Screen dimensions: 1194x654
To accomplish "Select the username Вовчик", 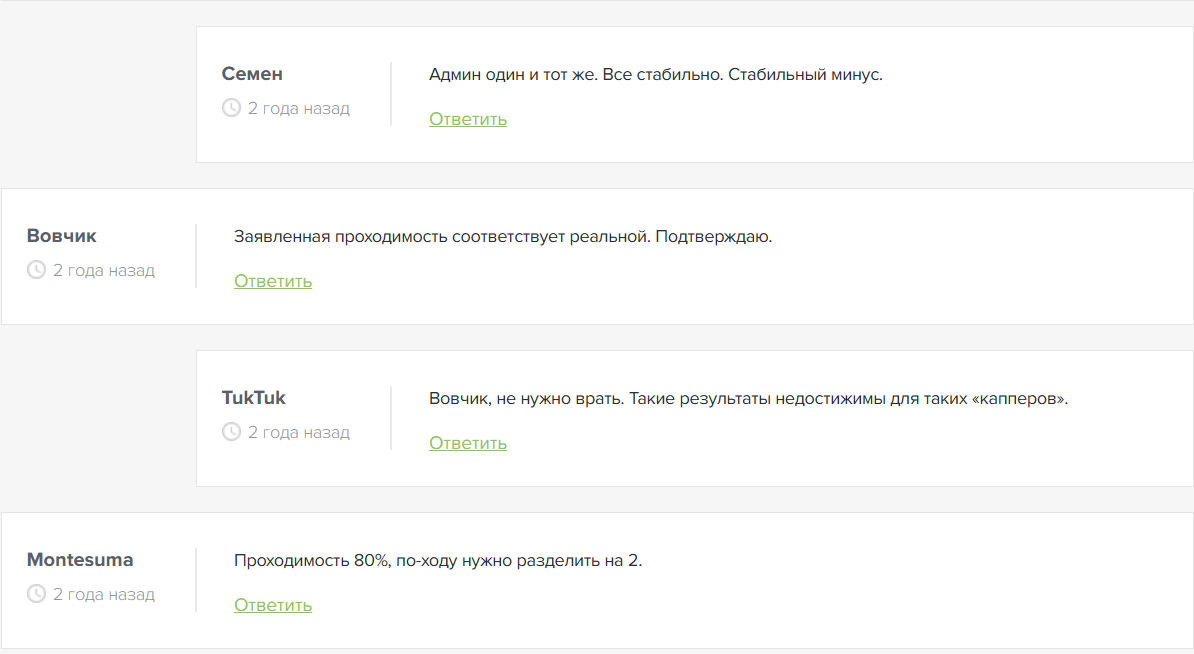I will 61,236.
